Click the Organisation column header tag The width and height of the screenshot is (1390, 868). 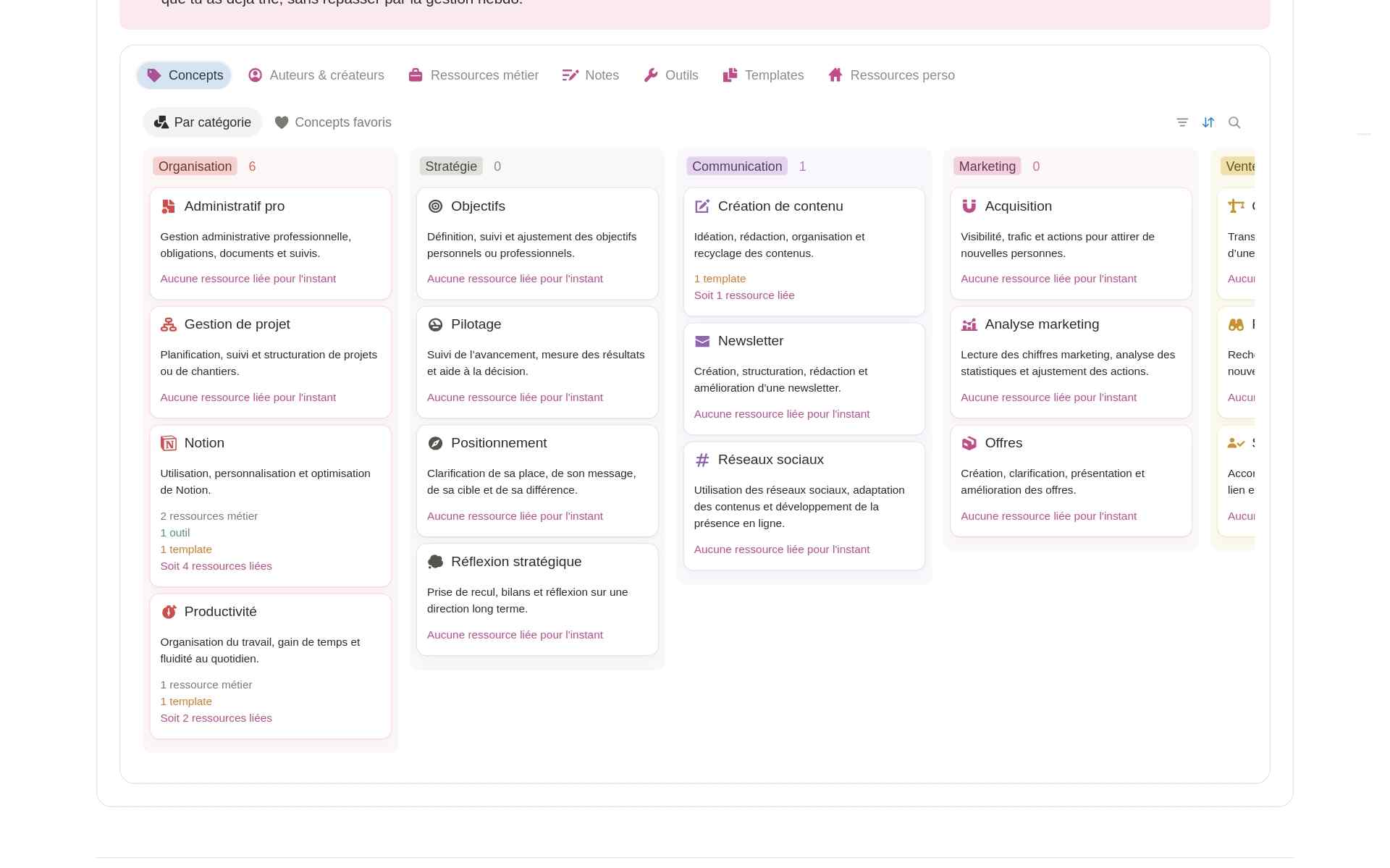[x=195, y=167]
